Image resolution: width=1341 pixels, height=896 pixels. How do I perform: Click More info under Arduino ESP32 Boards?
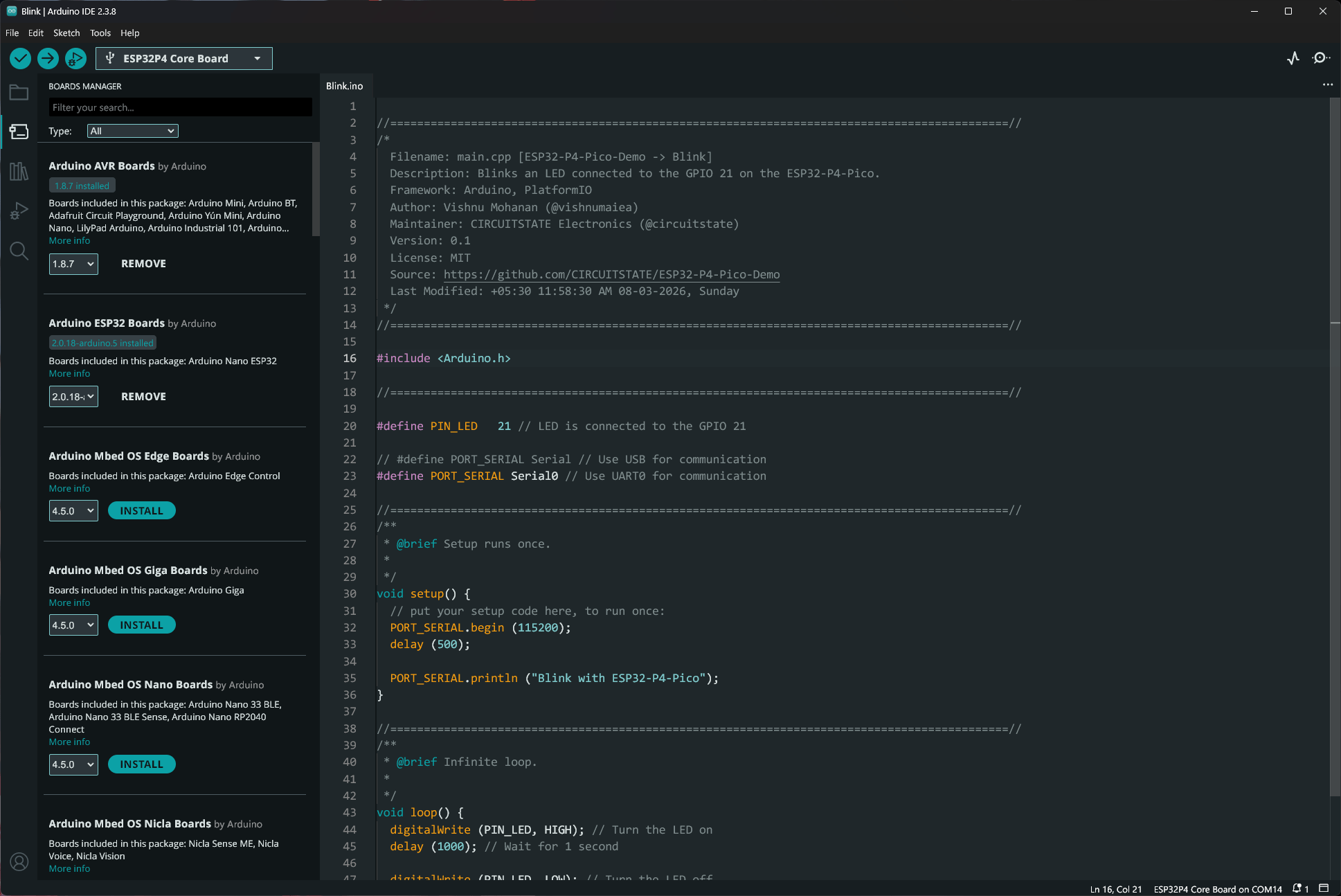coord(69,374)
